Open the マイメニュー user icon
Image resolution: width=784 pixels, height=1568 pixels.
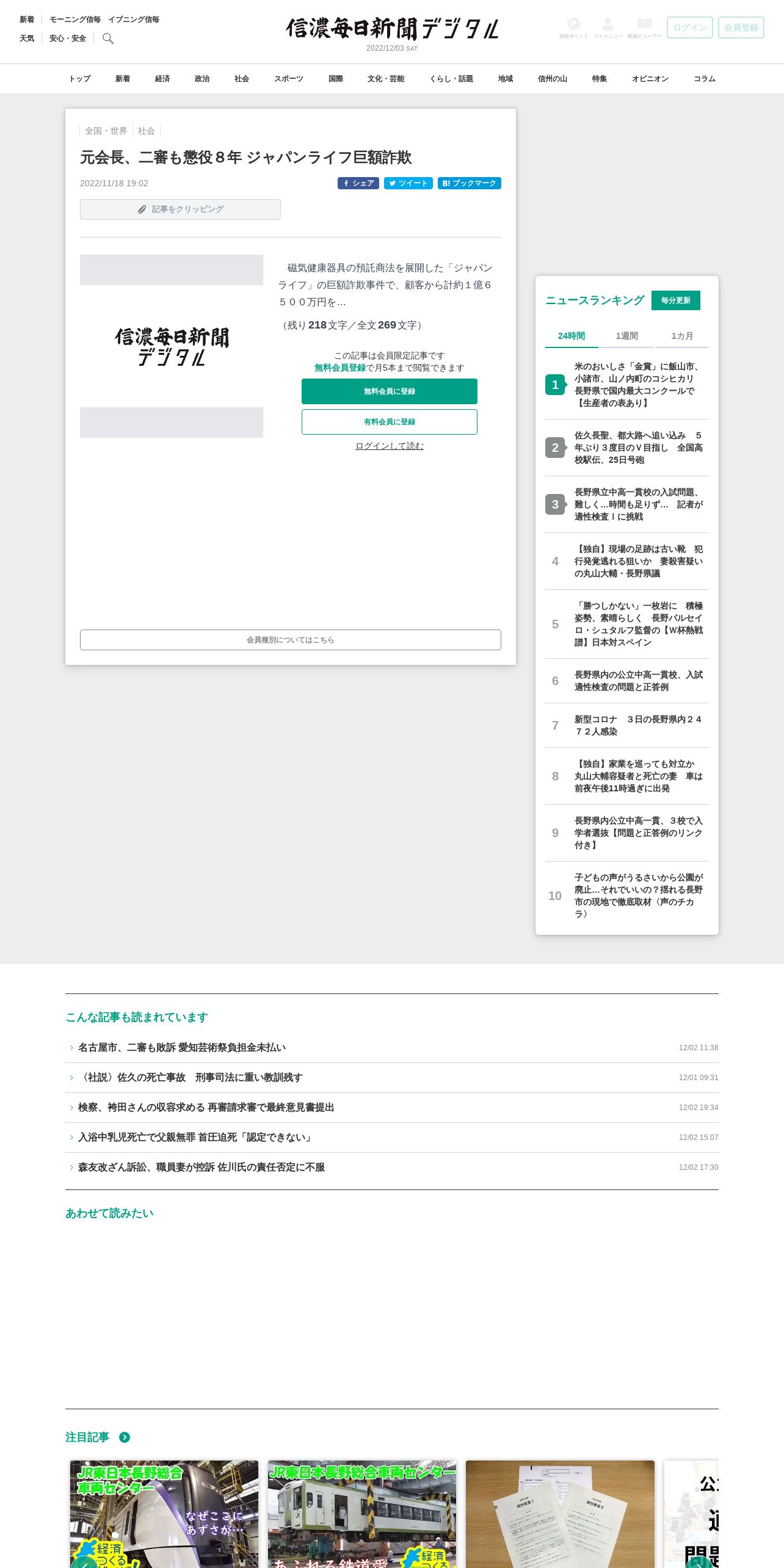point(608,27)
